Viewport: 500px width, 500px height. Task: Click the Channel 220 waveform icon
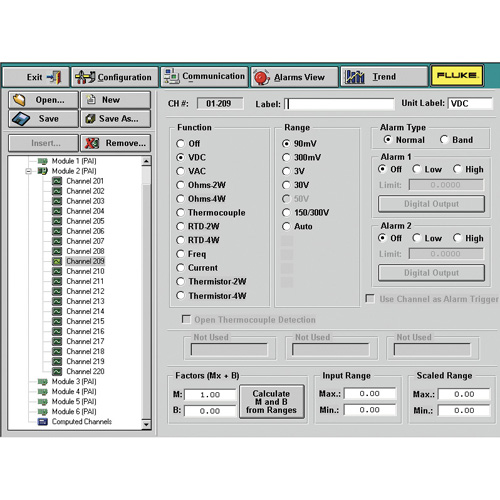coord(57,371)
